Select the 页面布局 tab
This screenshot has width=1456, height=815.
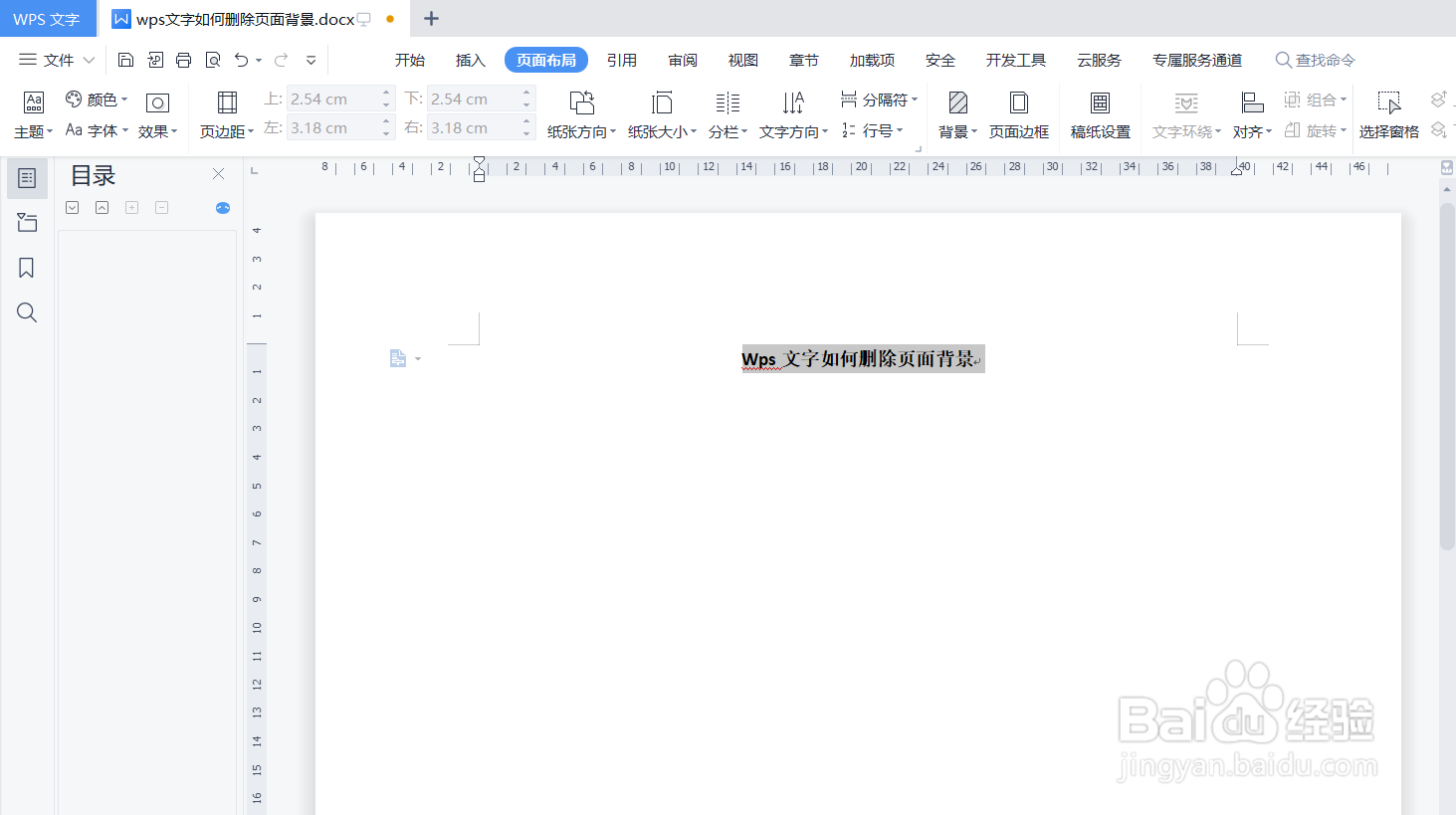pyautogui.click(x=546, y=60)
